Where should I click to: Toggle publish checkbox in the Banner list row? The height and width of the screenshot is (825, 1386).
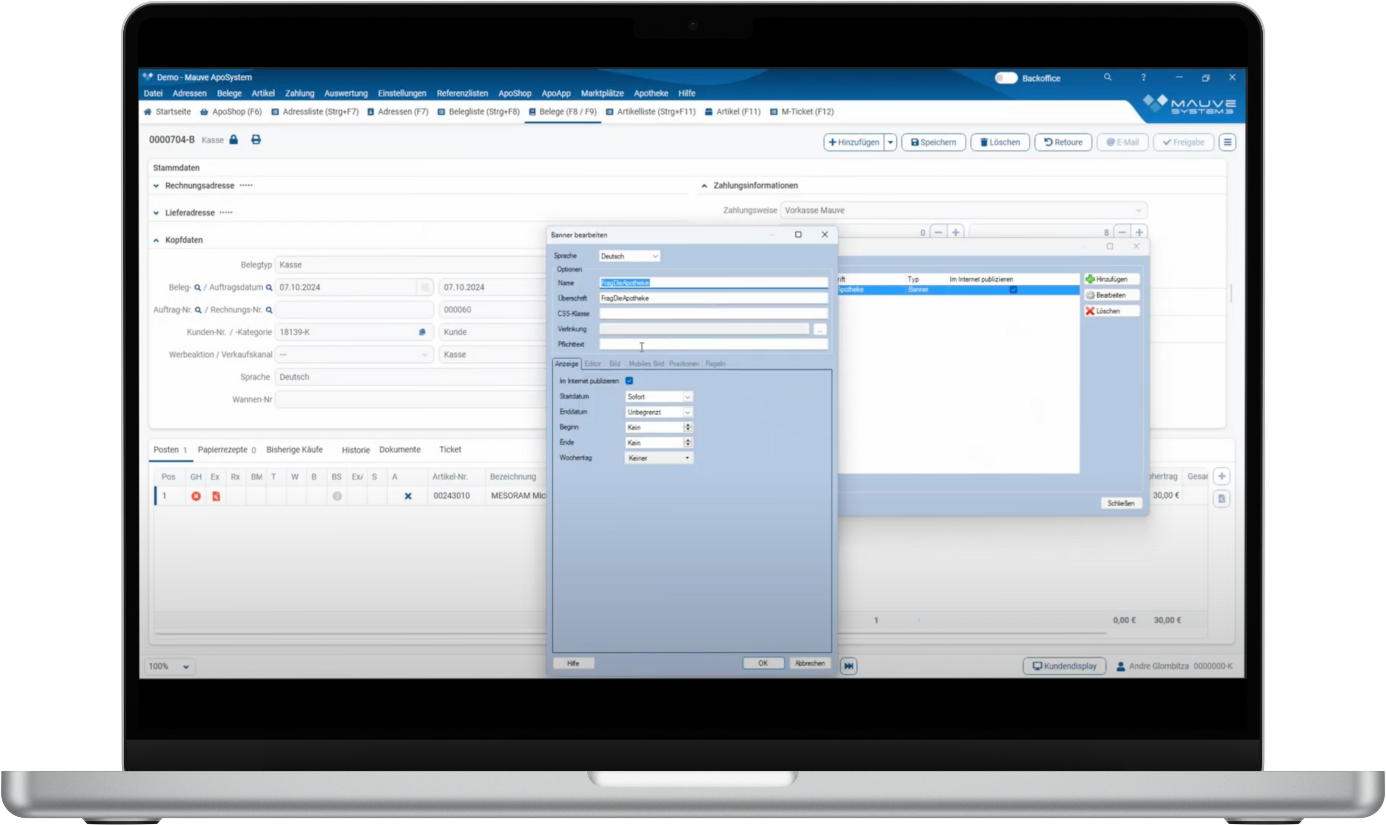pos(1013,290)
